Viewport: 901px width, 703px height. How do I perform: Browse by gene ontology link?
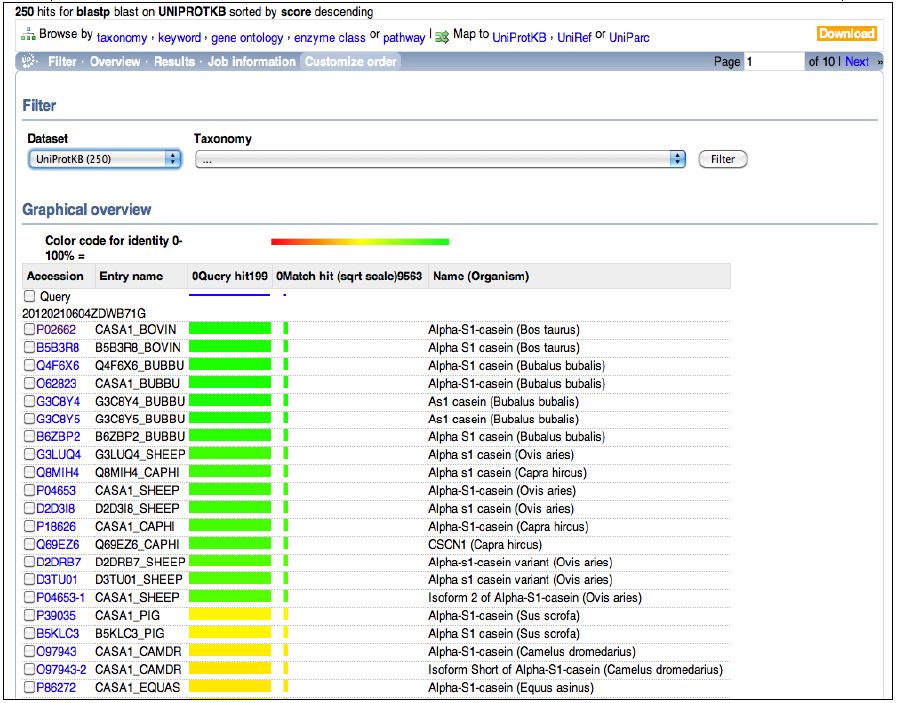pyautogui.click(x=247, y=38)
